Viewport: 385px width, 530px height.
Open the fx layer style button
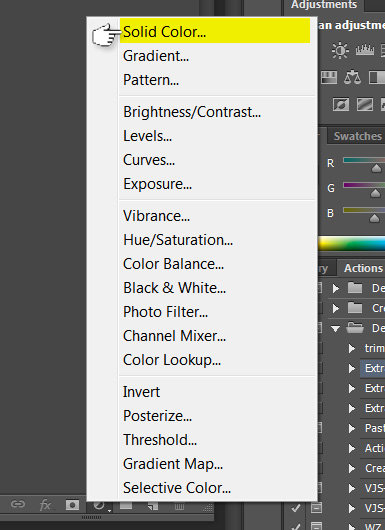click(45, 505)
